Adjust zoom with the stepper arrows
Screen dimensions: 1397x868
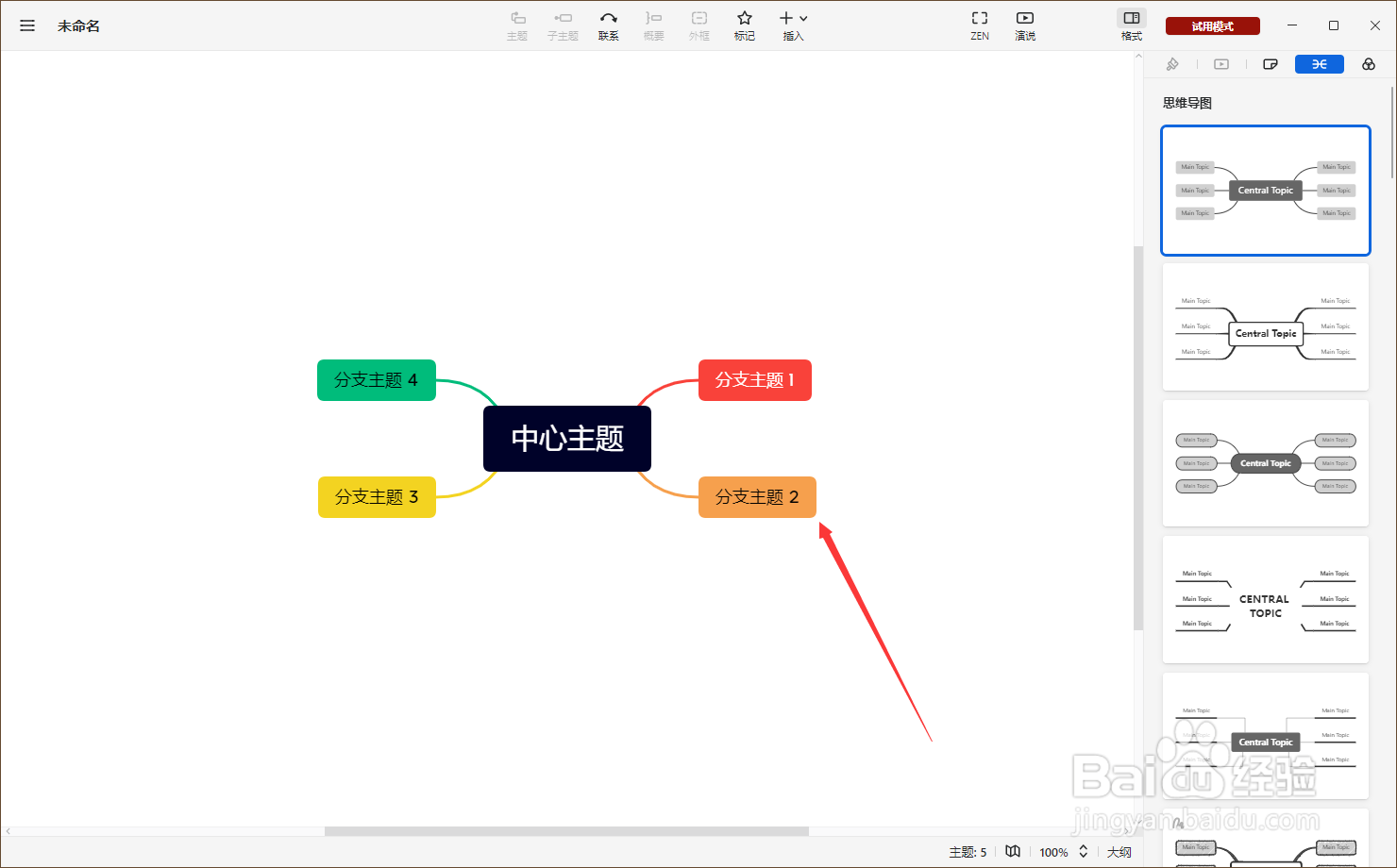coord(1084,851)
